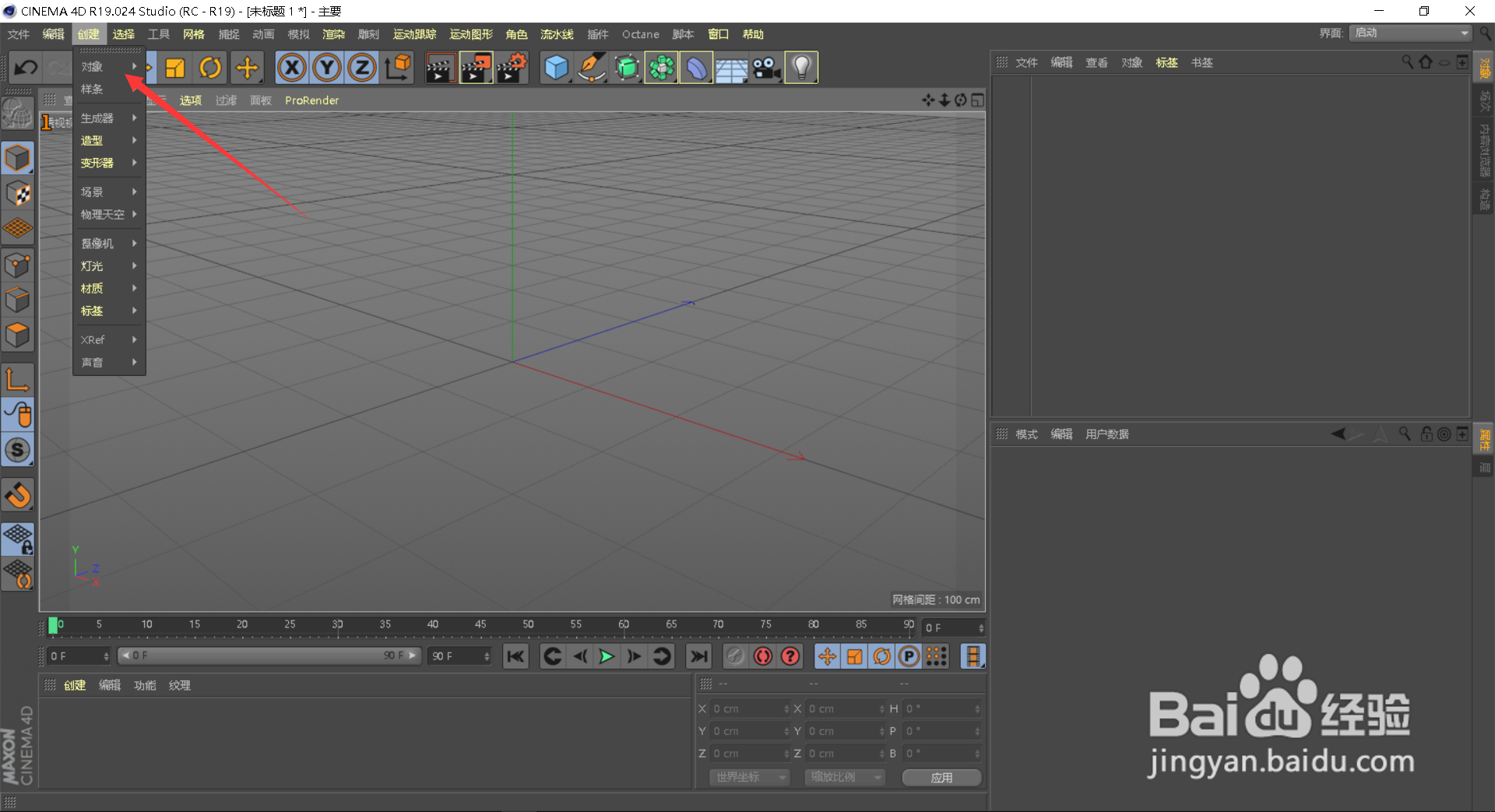
Task: Expand the 变形器 submenu
Action: pyautogui.click(x=109, y=163)
